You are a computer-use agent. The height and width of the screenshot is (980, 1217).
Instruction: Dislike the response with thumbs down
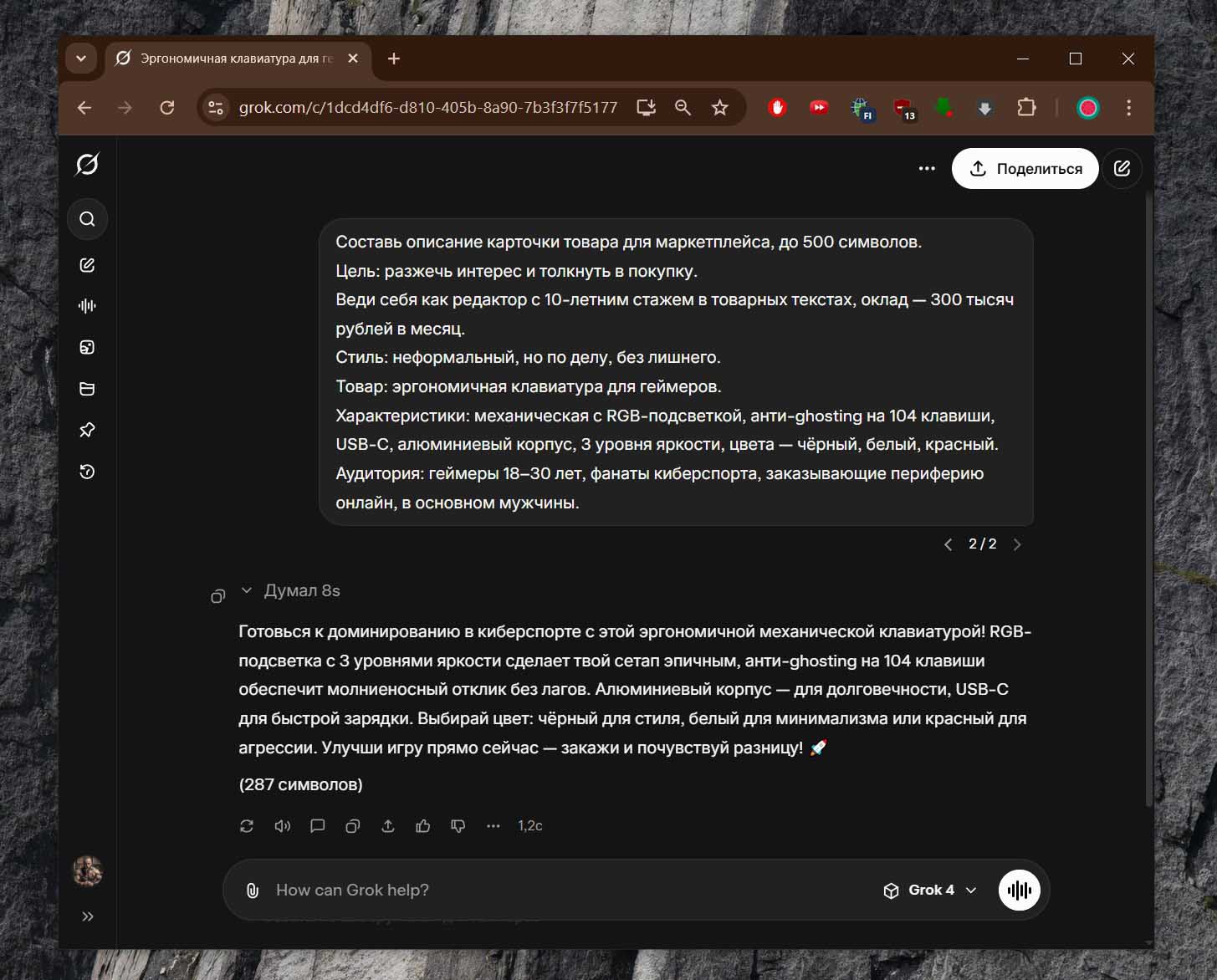pyautogui.click(x=458, y=826)
